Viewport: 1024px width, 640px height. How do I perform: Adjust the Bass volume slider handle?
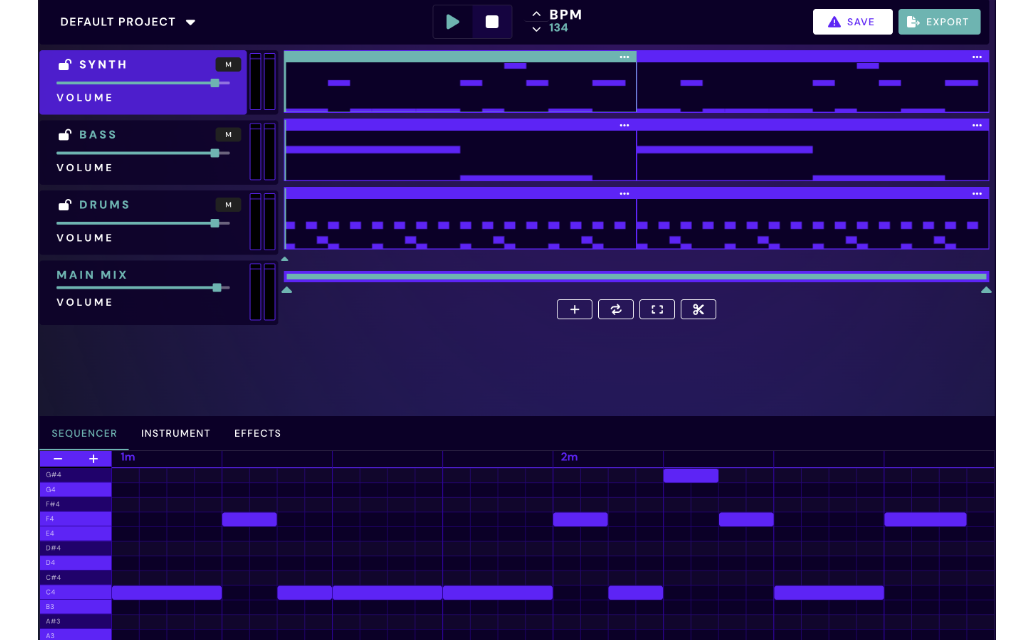(215, 153)
